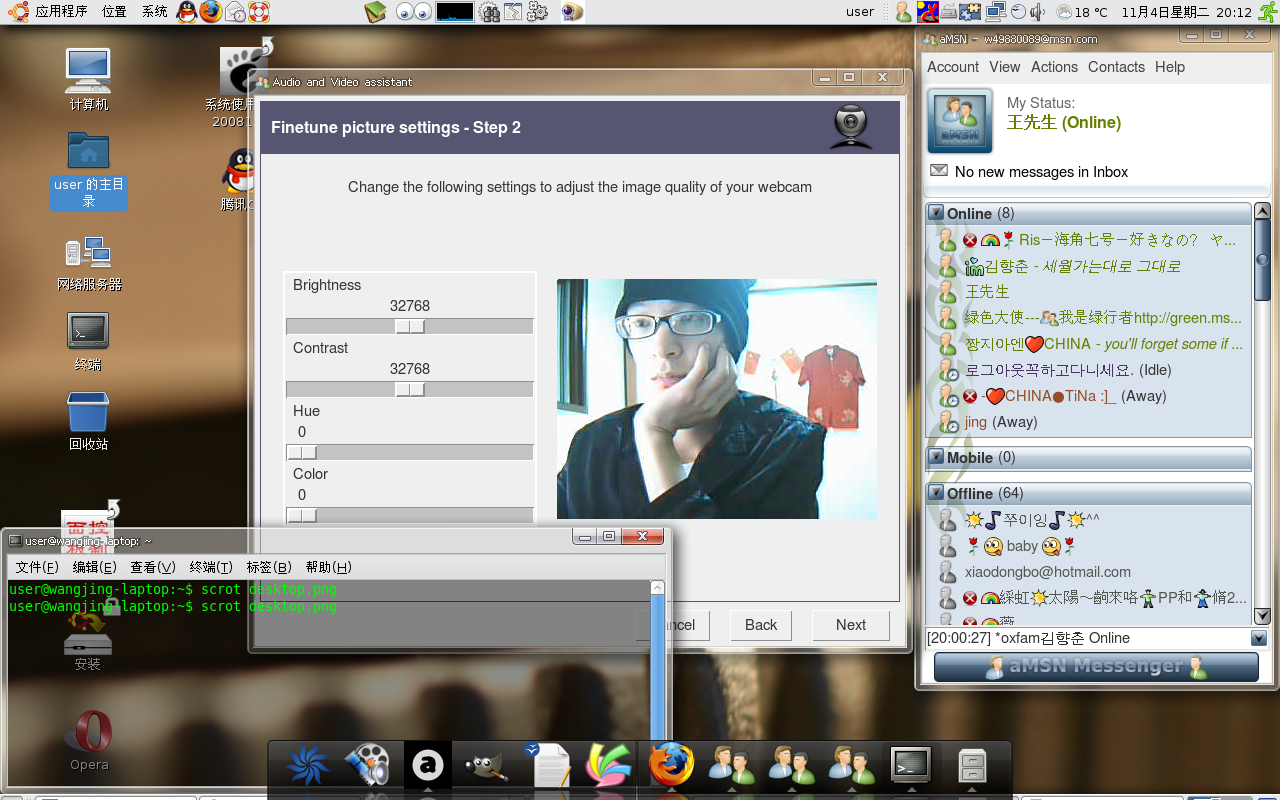Open the weather applet showing 18 °C

(x=1083, y=12)
